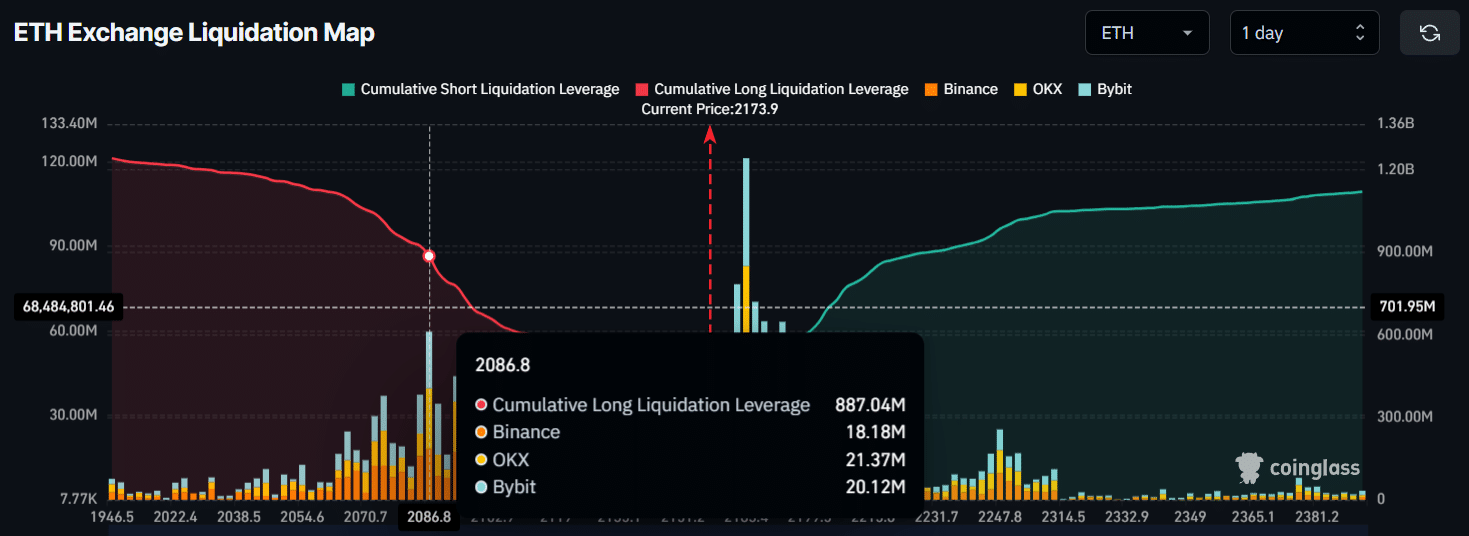The image size is (1469, 536).
Task: Expand the 1 day timeframe dropdown
Action: coord(1304,33)
